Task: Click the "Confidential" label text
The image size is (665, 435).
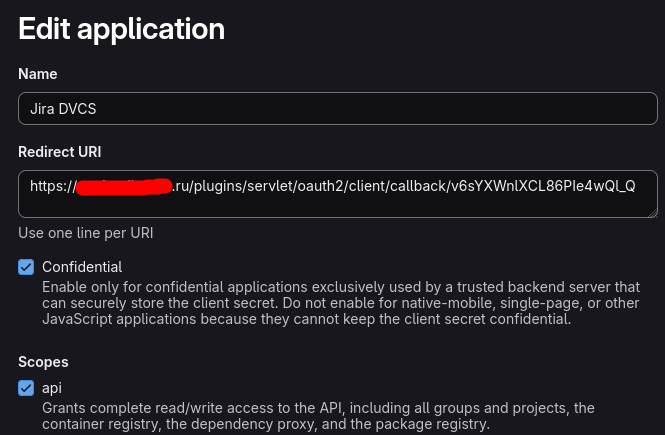Action: [x=82, y=267]
